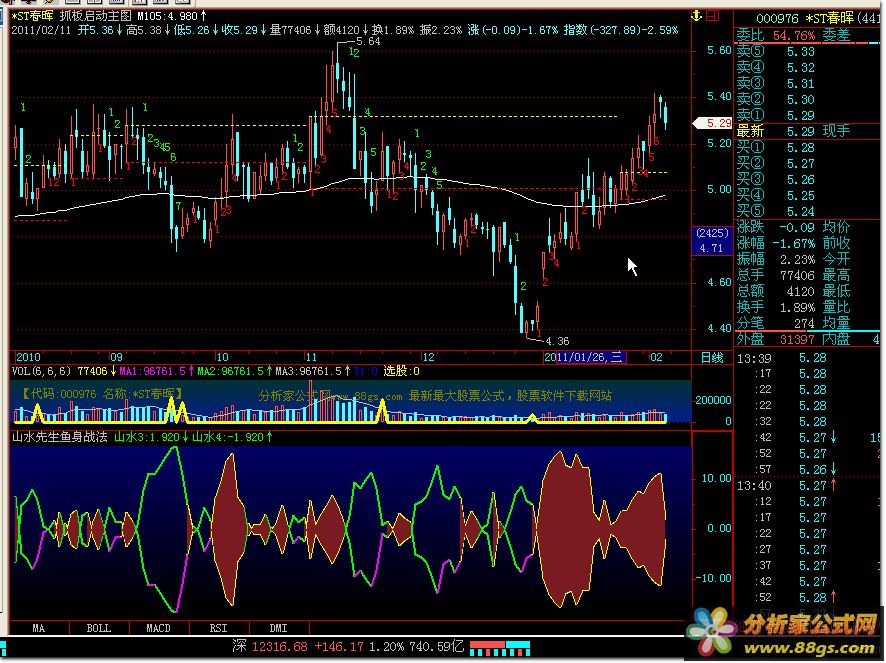Screen dimensions: 886x663
Task: Click the 山水先生鱼身战法 indicator title
Action: point(60,437)
